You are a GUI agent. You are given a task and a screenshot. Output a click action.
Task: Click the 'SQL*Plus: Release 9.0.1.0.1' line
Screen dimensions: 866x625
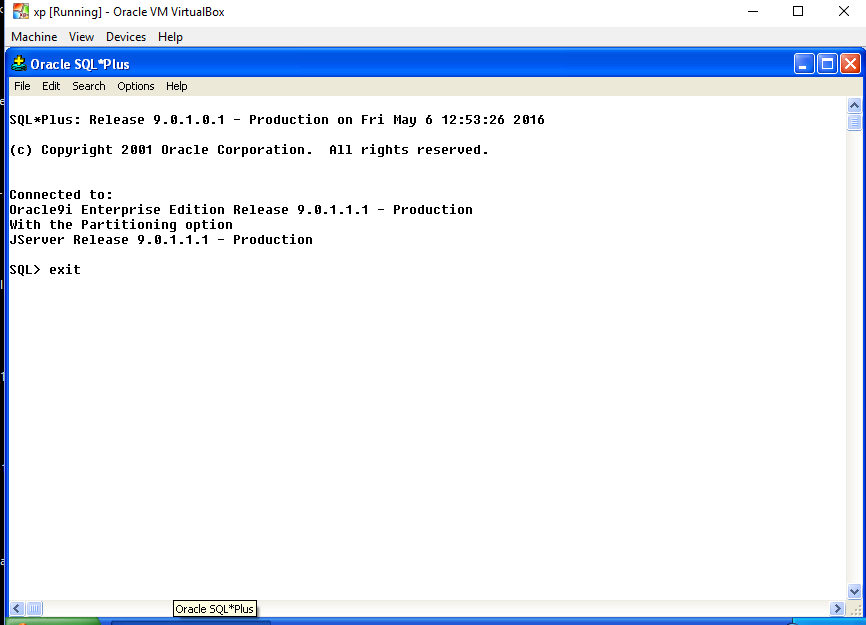coord(277,119)
